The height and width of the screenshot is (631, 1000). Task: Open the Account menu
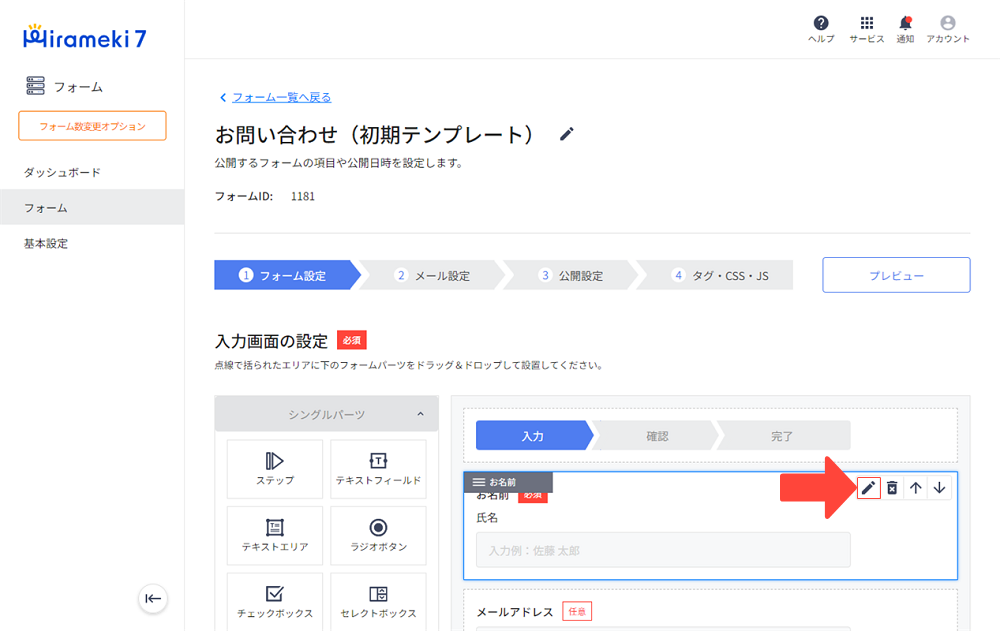[x=948, y=29]
